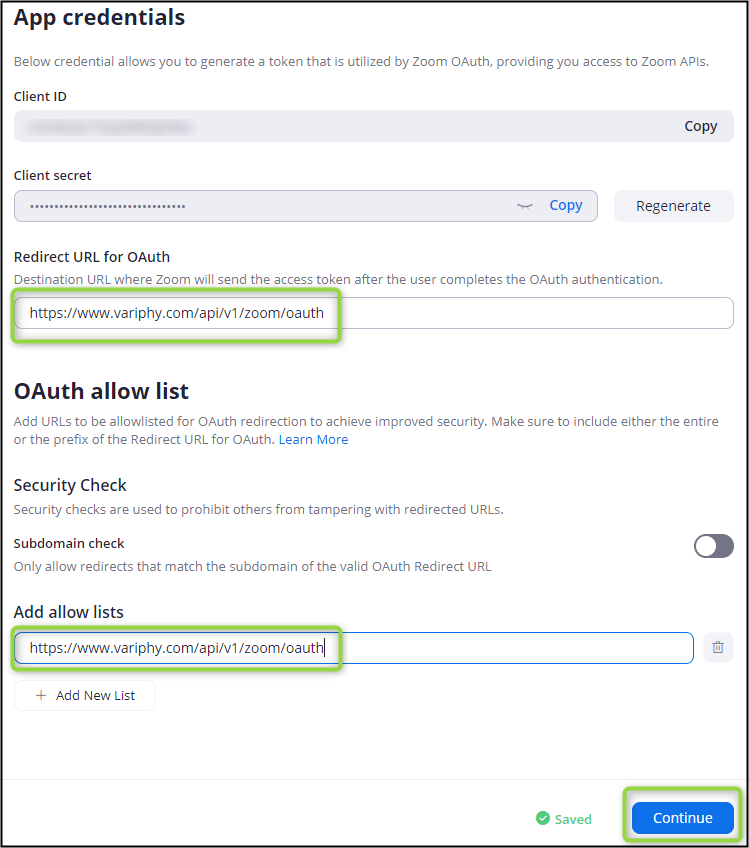This screenshot has width=749, height=848.
Task: Click the Add New List button label
Action: click(x=95, y=695)
